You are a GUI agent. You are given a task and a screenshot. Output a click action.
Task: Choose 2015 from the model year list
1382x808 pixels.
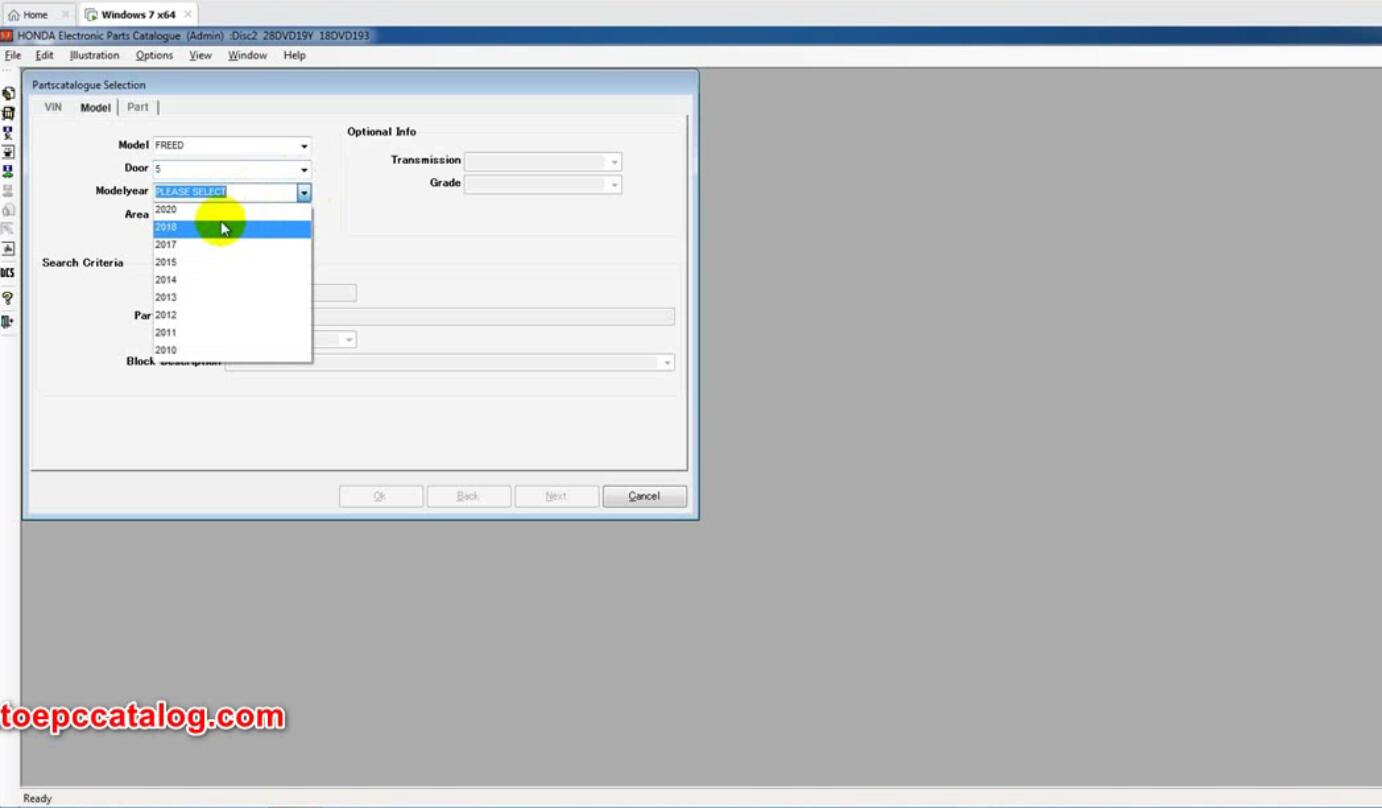pyautogui.click(x=232, y=263)
